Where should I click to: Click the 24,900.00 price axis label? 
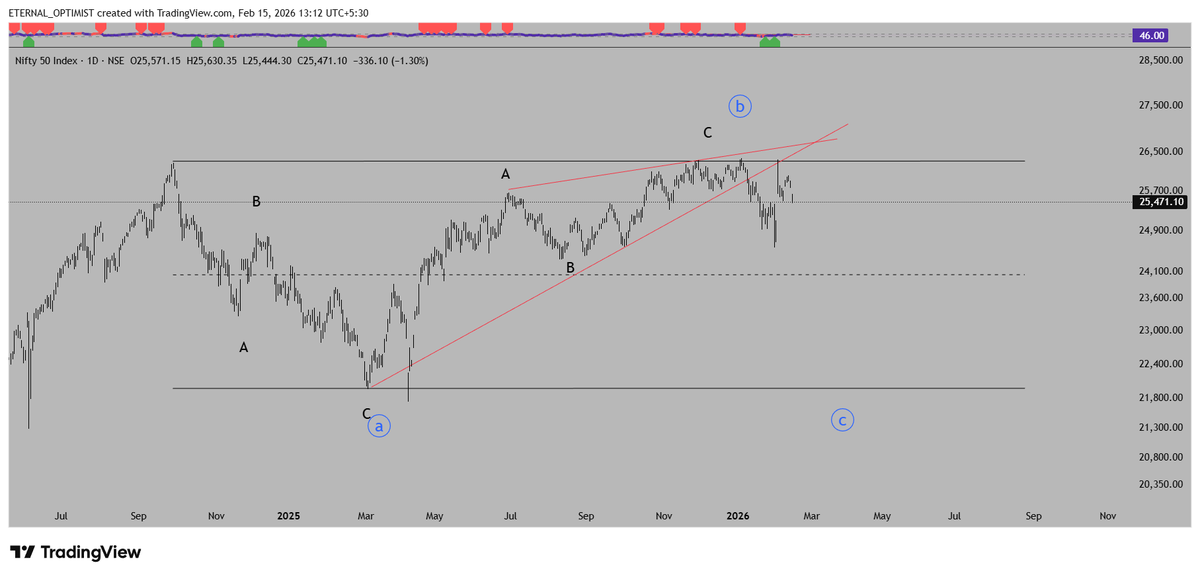(1160, 231)
